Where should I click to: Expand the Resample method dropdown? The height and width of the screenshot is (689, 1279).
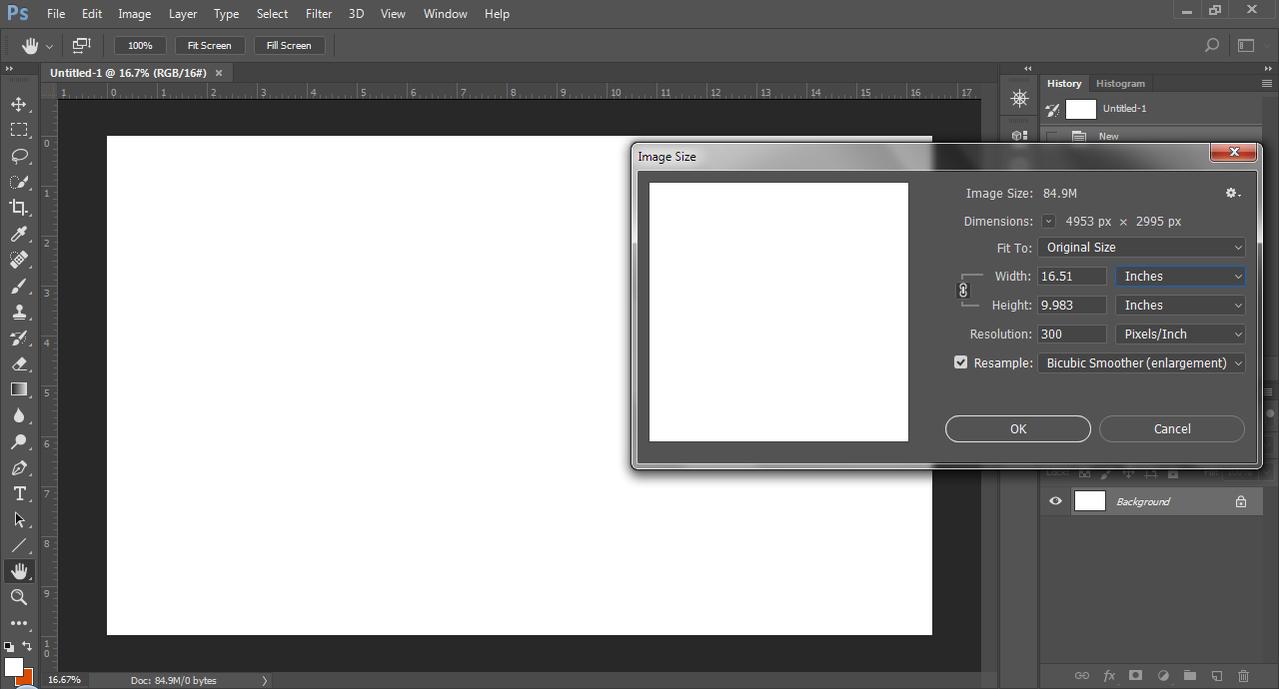pyautogui.click(x=1141, y=363)
